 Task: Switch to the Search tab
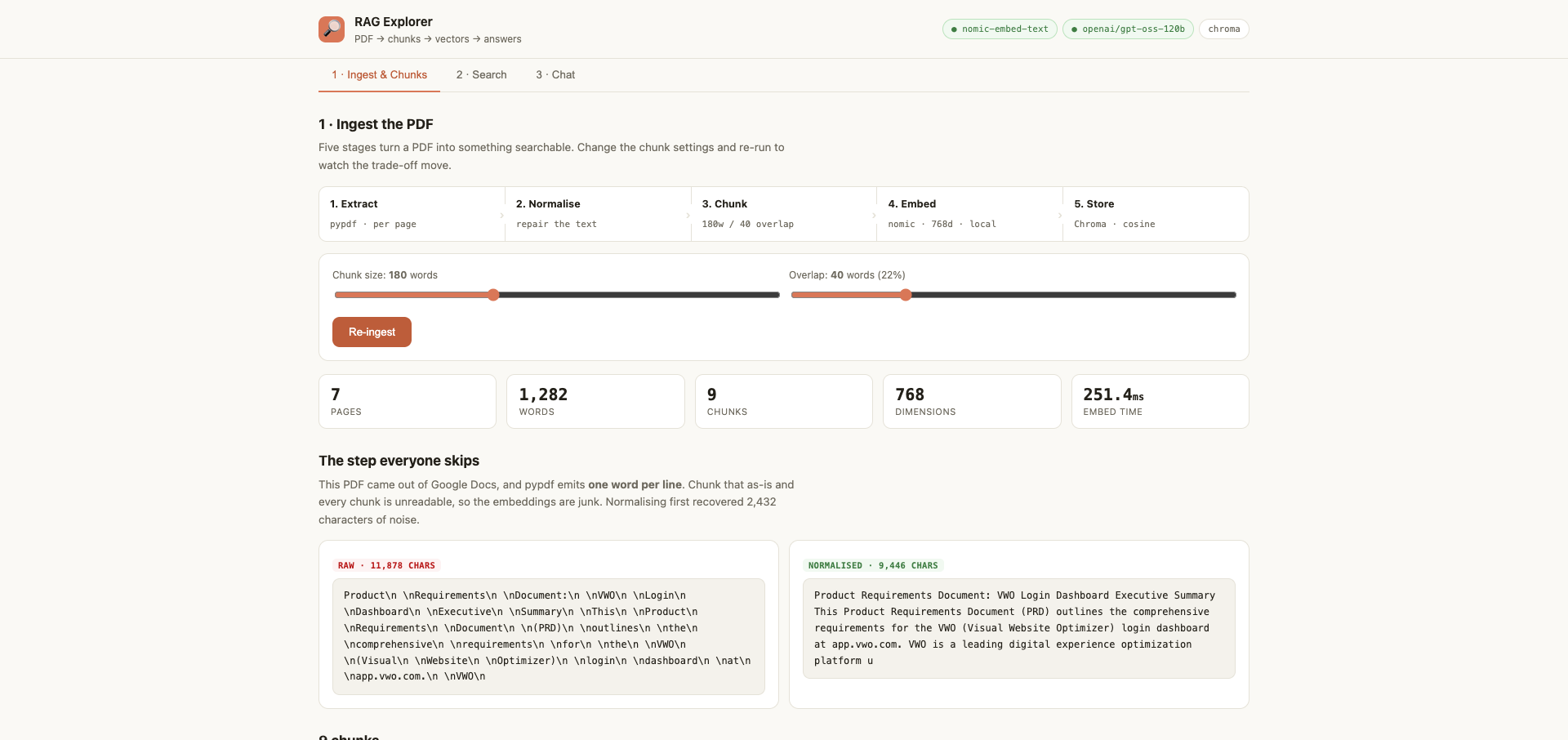point(481,74)
